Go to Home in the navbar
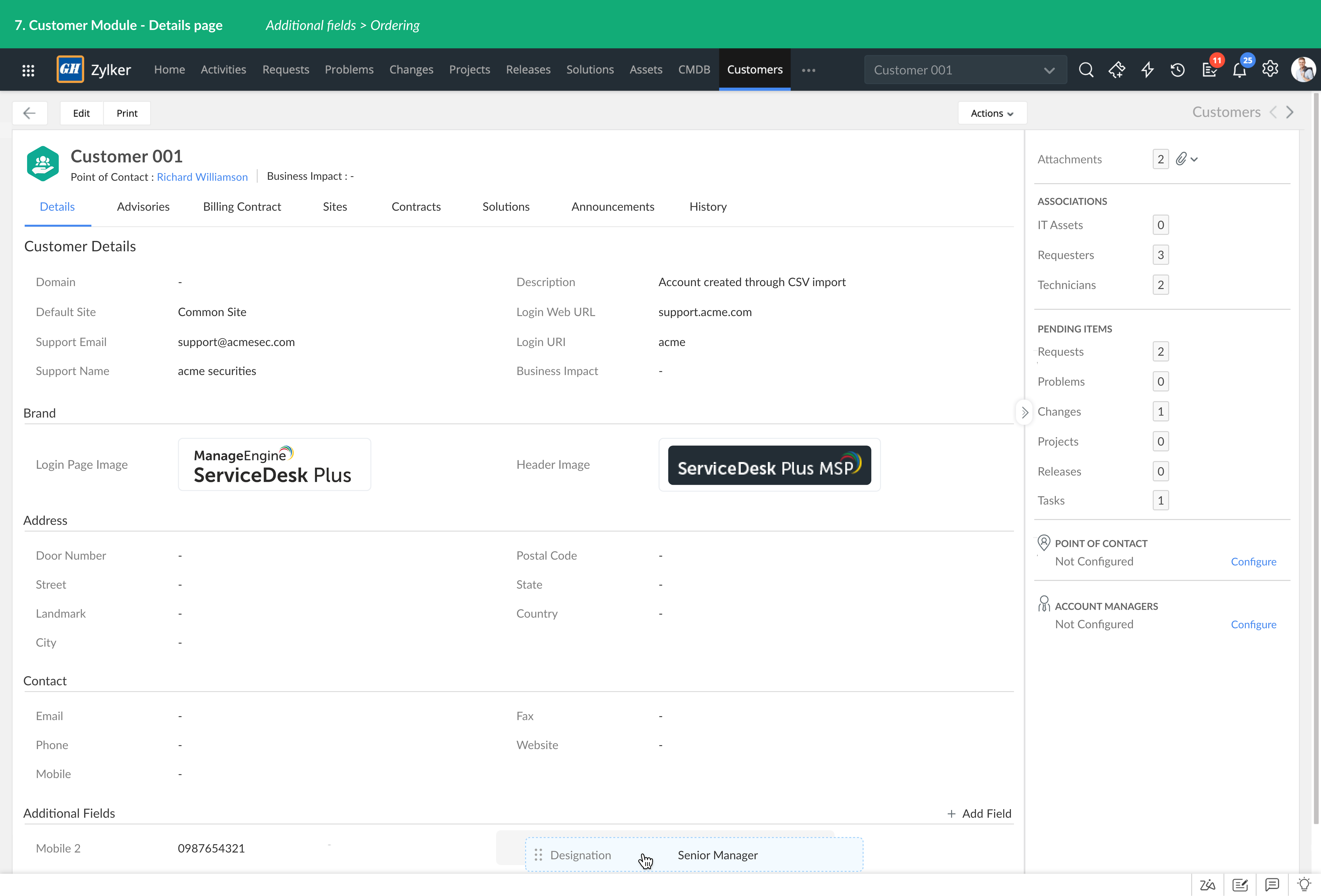This screenshot has height=896, width=1321. click(169, 69)
